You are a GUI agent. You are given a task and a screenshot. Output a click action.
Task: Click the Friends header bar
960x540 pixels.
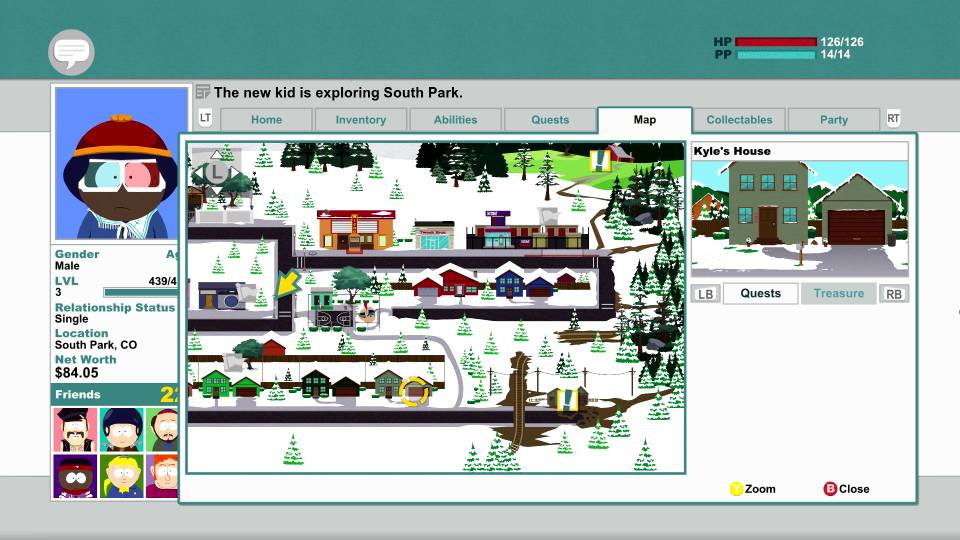114,394
